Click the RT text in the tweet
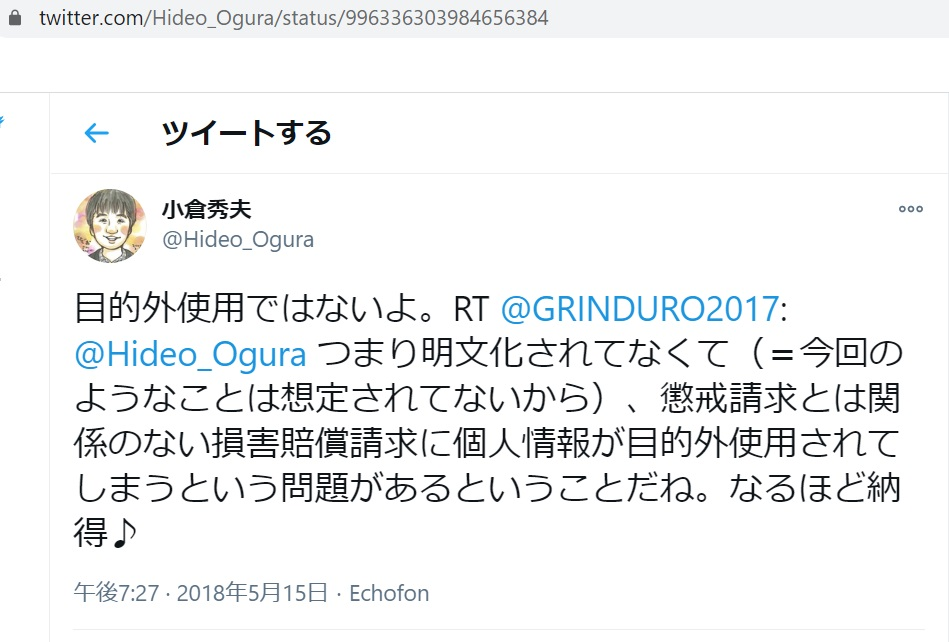The width and height of the screenshot is (949, 642). pos(471,309)
